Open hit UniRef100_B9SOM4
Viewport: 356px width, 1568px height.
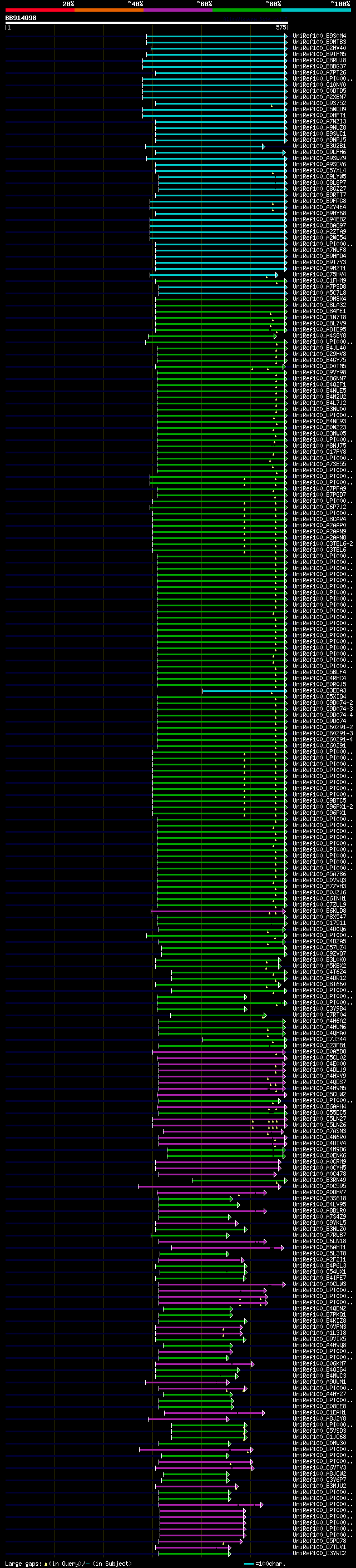pyautogui.click(x=319, y=36)
